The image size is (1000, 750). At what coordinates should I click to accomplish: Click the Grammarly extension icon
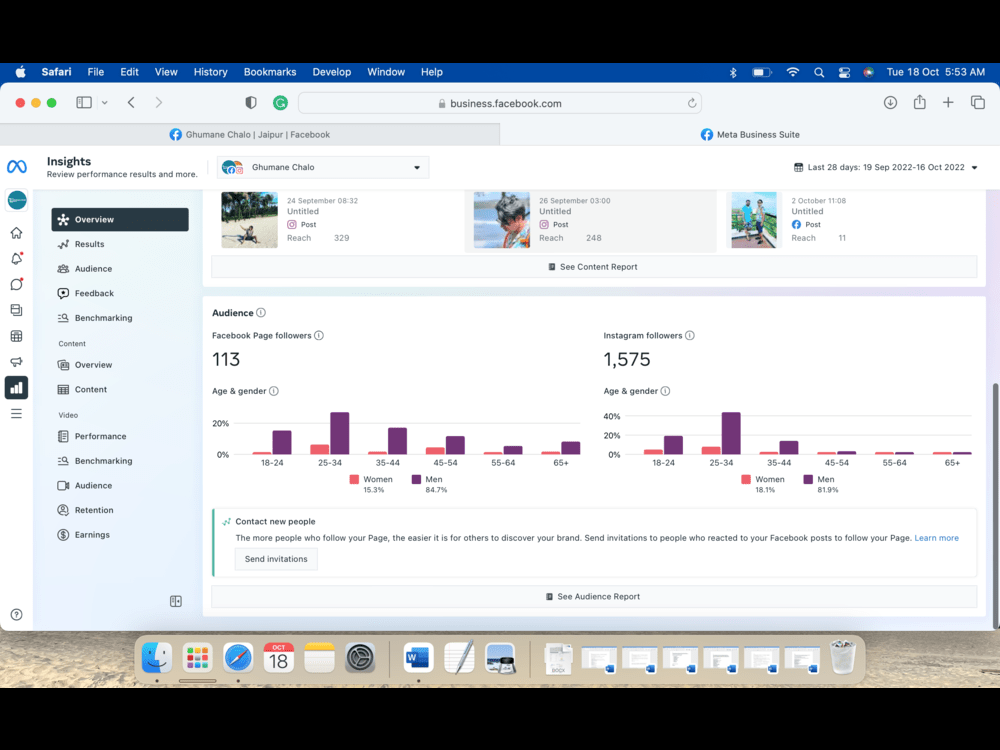pyautogui.click(x=280, y=103)
